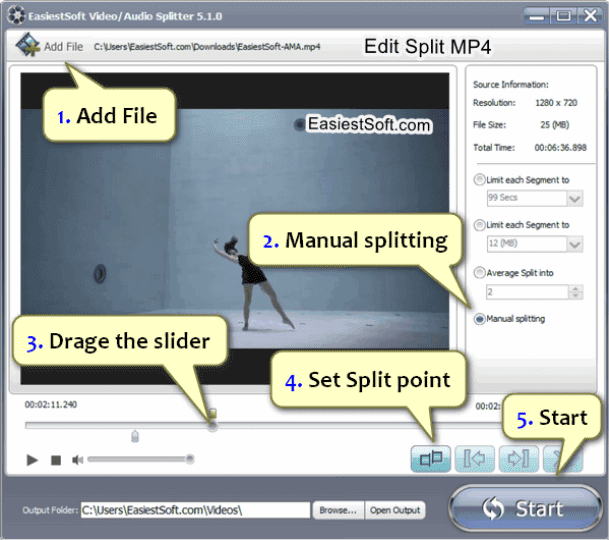Click the Open Output button
Viewport: 609px width, 540px height.
(395, 510)
